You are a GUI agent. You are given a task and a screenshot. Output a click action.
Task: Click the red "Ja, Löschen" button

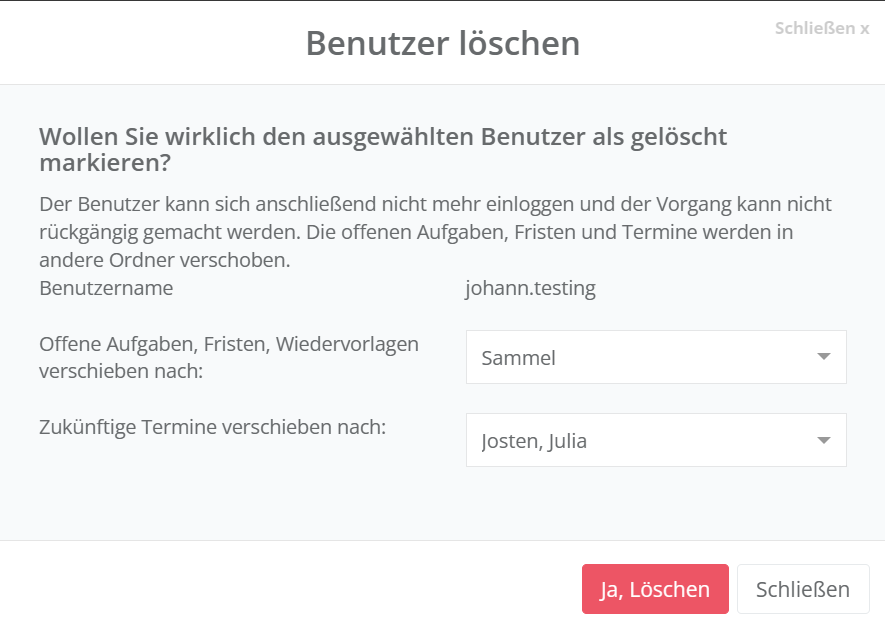[x=655, y=589]
